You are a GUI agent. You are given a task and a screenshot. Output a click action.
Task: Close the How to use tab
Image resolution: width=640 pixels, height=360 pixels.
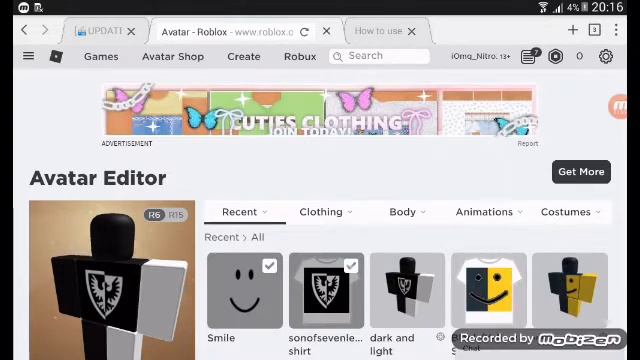pyautogui.click(x=412, y=31)
